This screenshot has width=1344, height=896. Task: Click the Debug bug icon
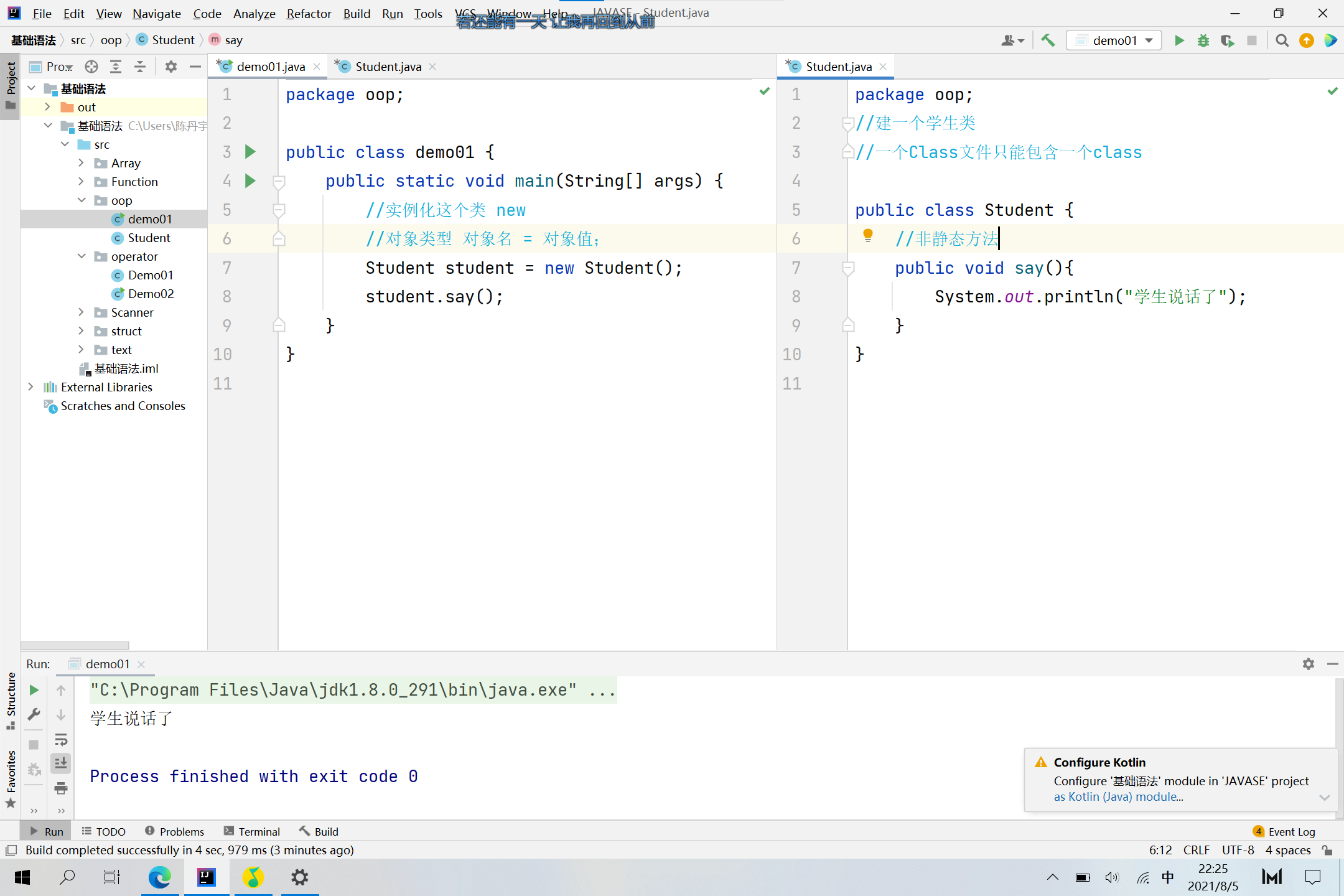pos(1203,40)
